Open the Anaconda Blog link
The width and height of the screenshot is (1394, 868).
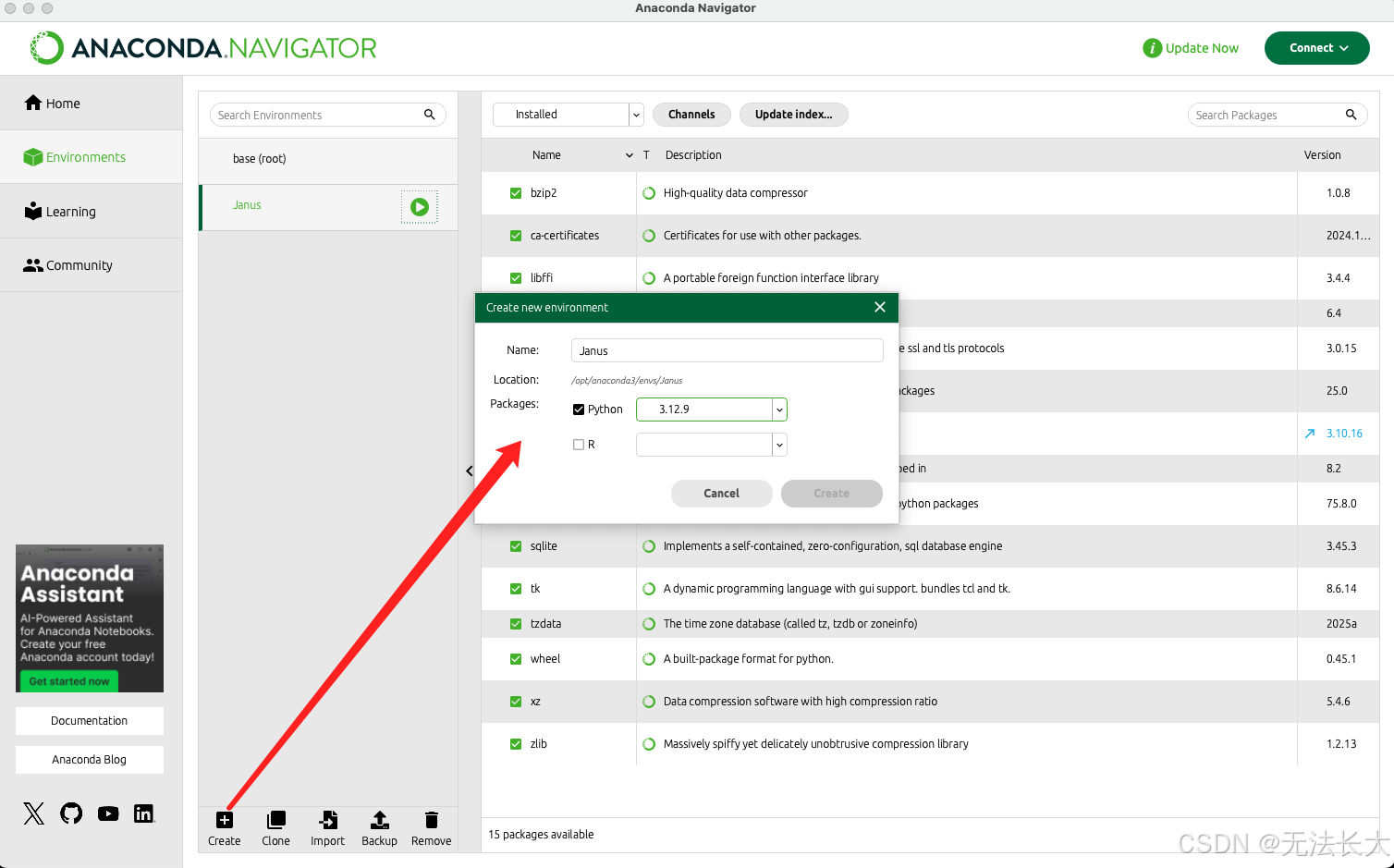pos(90,760)
